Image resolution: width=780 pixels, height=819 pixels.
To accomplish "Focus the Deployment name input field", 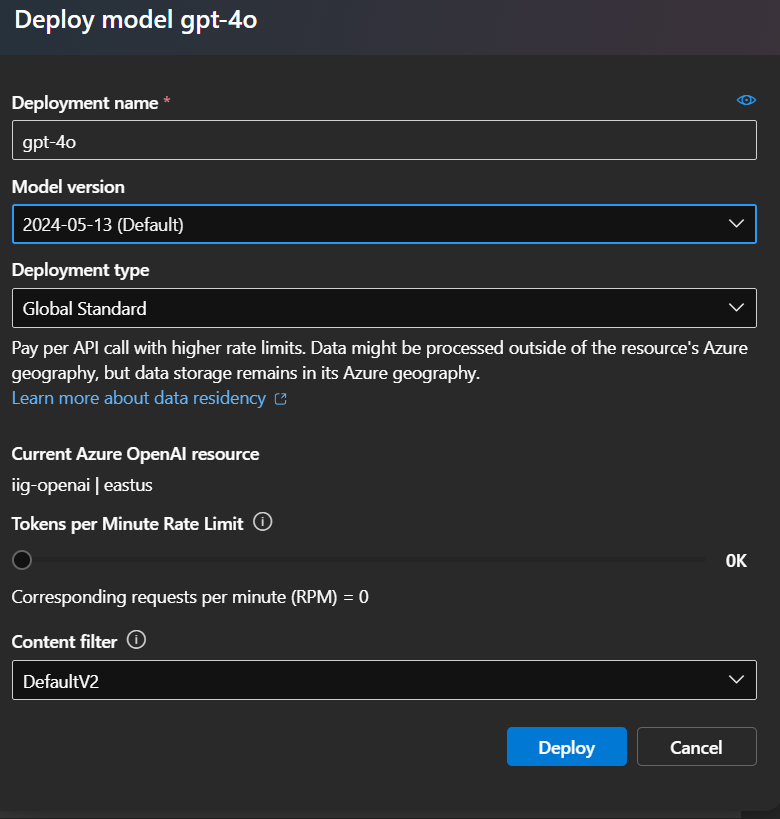I will tap(384, 140).
